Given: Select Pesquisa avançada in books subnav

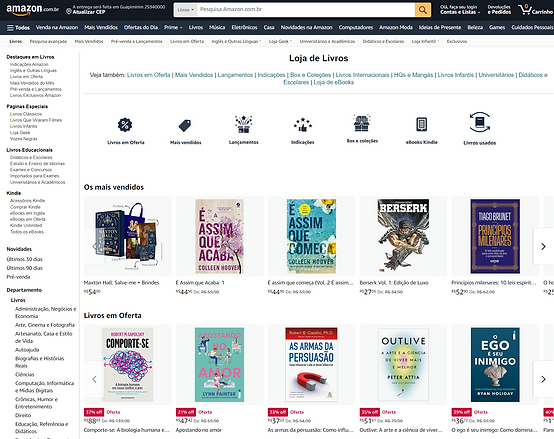Looking at the screenshot, I should 48,41.
